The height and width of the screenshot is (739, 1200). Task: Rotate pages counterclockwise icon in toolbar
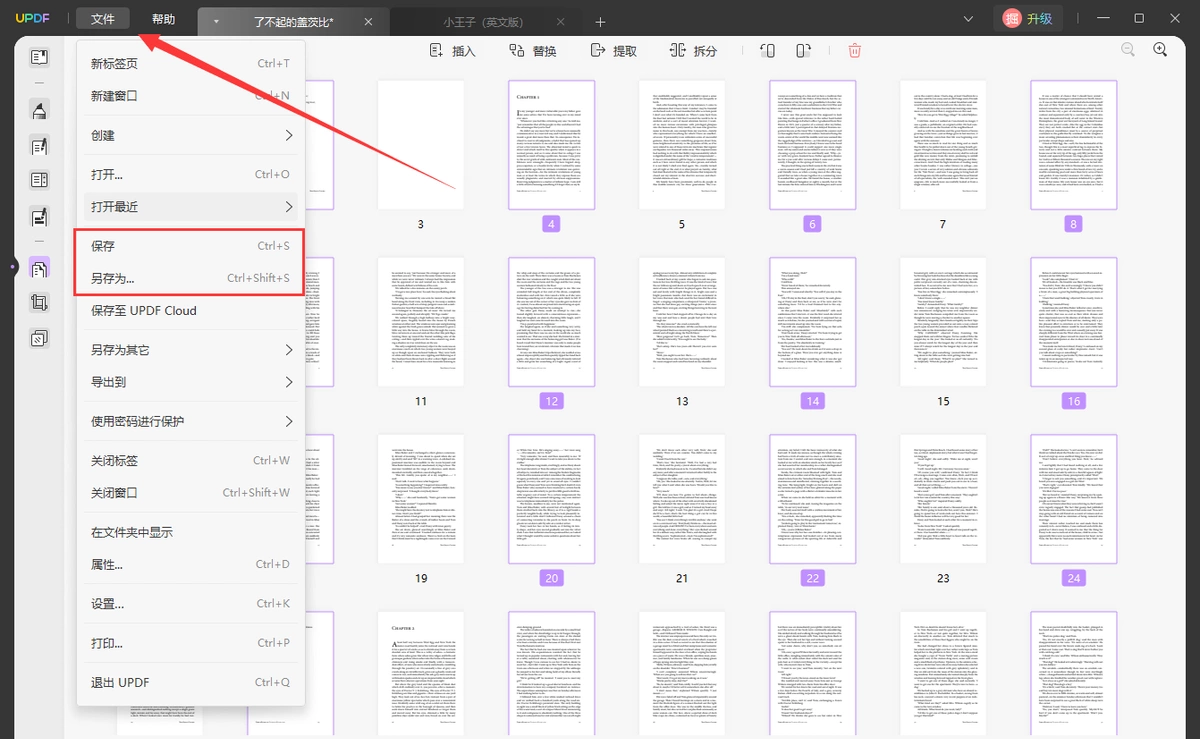point(767,50)
